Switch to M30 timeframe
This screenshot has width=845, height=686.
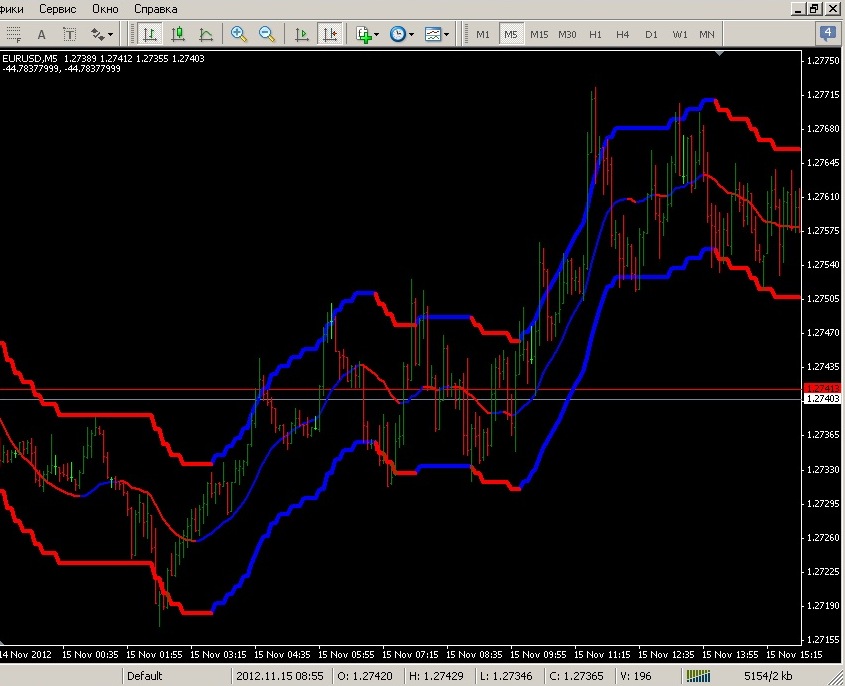(x=567, y=34)
